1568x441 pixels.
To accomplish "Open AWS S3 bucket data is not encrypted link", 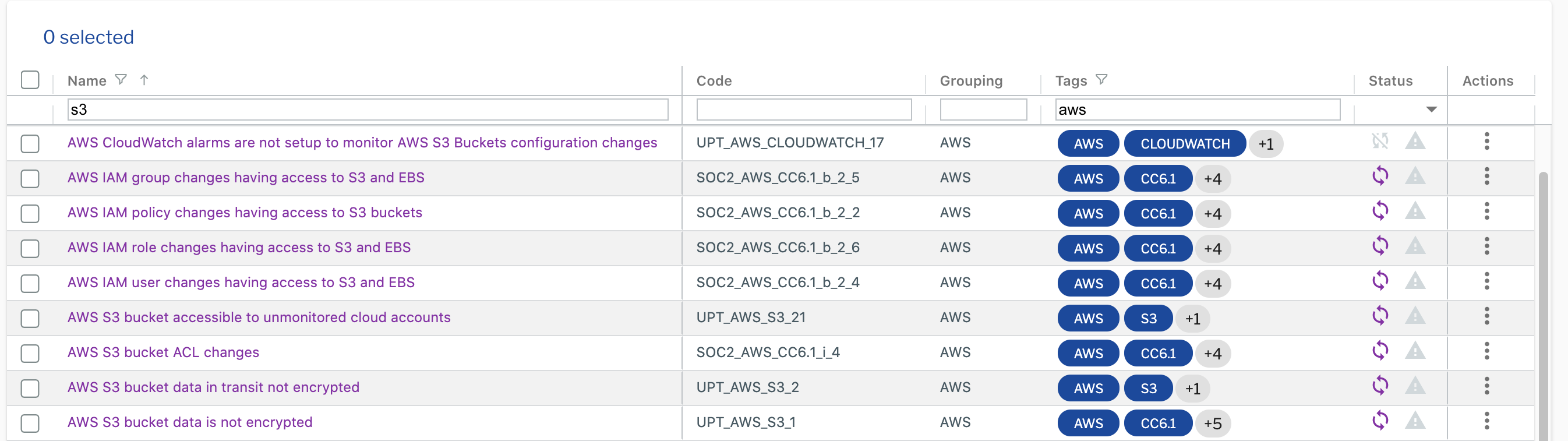I will tap(190, 422).
